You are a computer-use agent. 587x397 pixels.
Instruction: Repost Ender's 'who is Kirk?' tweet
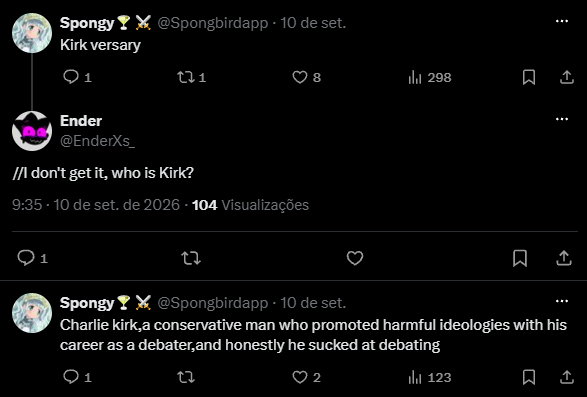(191, 258)
